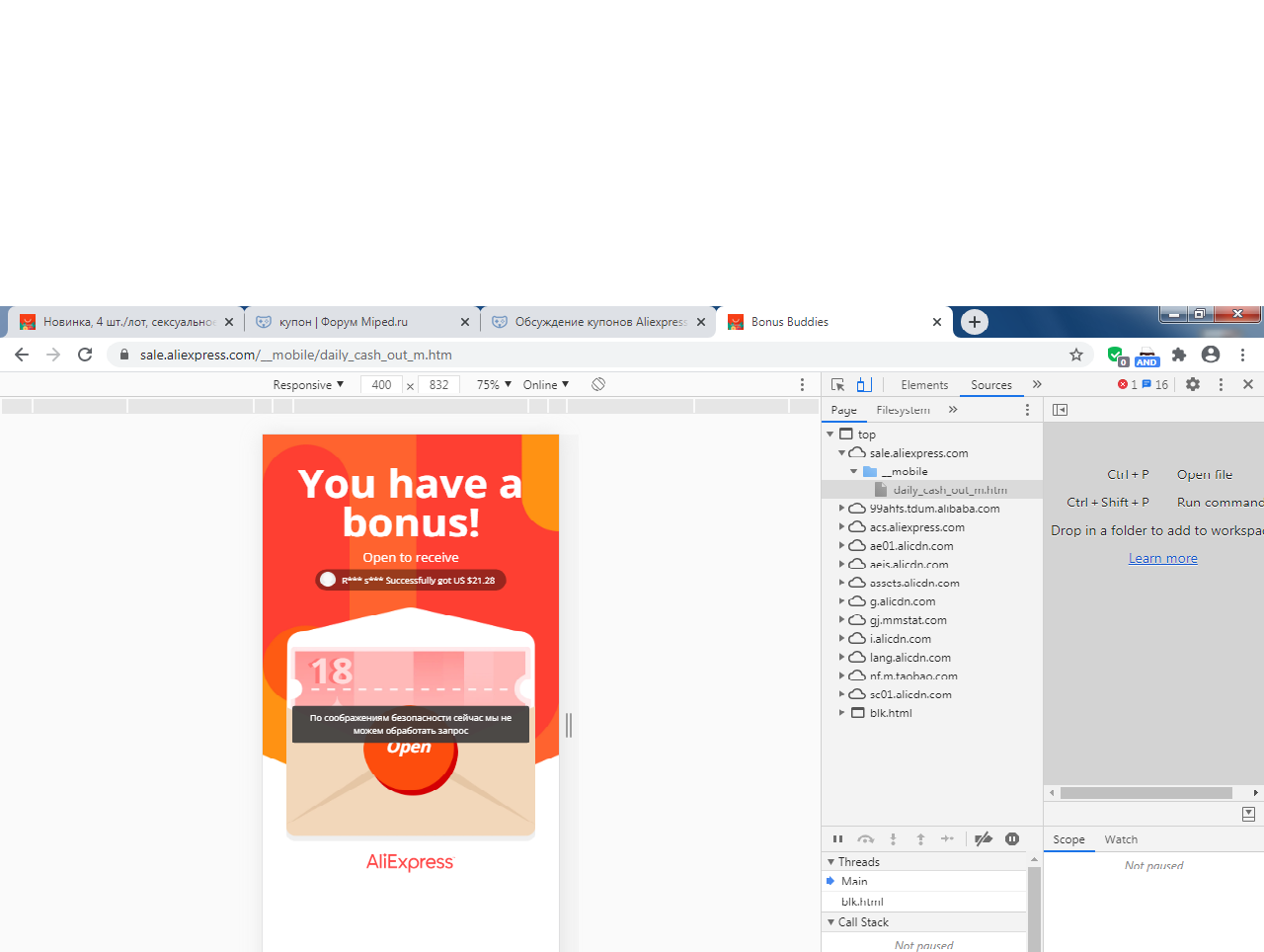Click the viewport height field 832
The width and height of the screenshot is (1264, 952).
pyautogui.click(x=439, y=385)
